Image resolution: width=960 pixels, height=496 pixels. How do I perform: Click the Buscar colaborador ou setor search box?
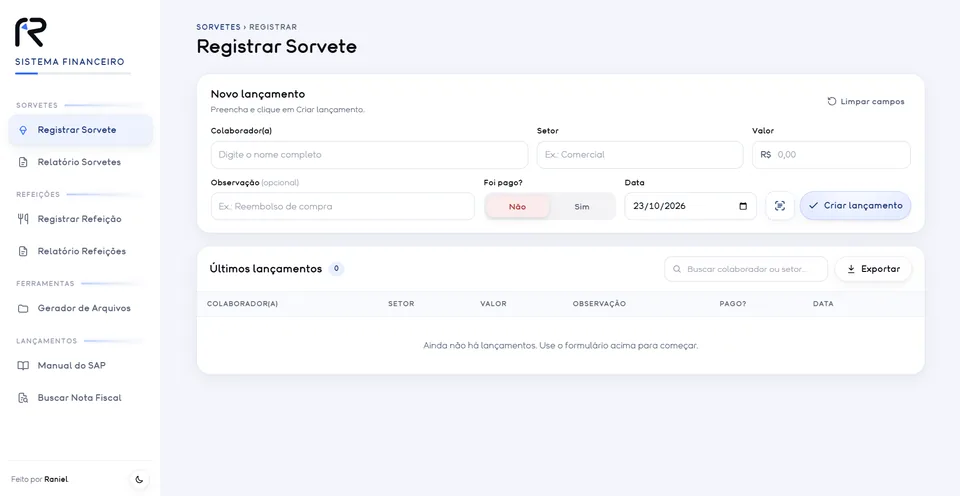[x=746, y=269]
